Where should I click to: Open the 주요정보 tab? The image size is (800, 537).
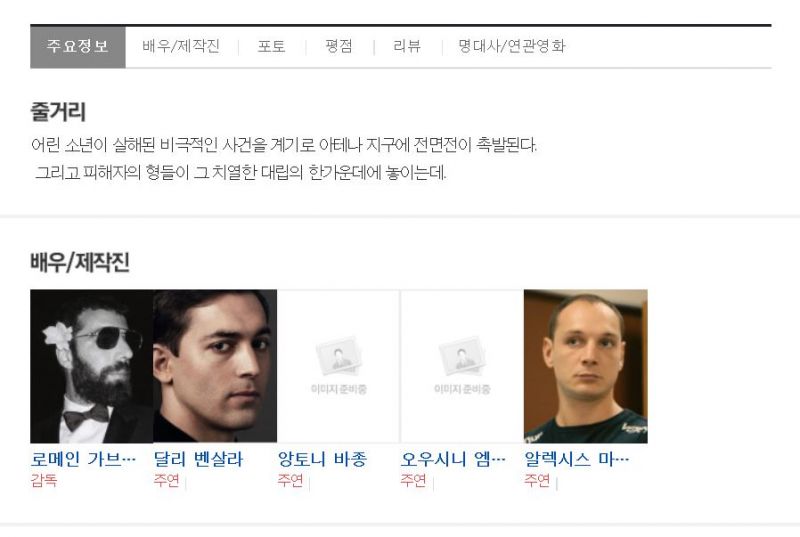[x=78, y=46]
